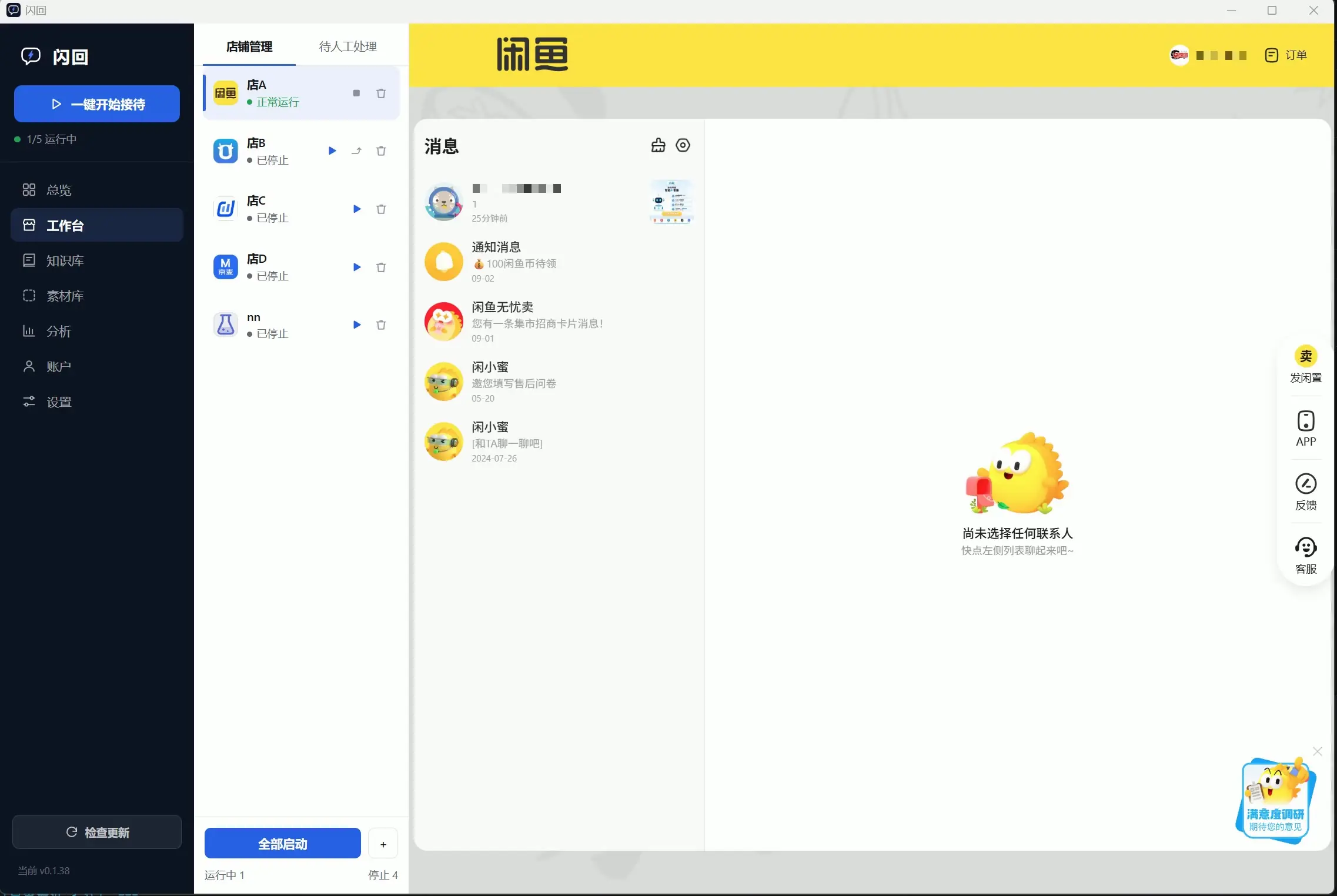
Task: Click the arrow icon next to 店B
Action: pyautogui.click(x=356, y=151)
